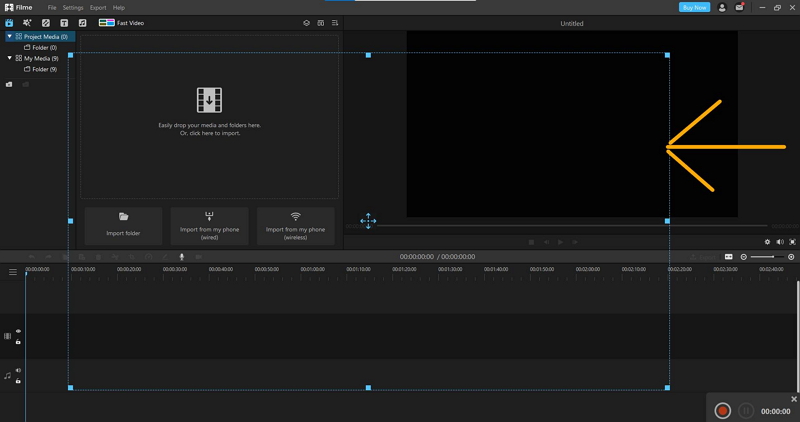Click the timeline zoom slider
The width and height of the screenshot is (800, 422).
pos(767,257)
